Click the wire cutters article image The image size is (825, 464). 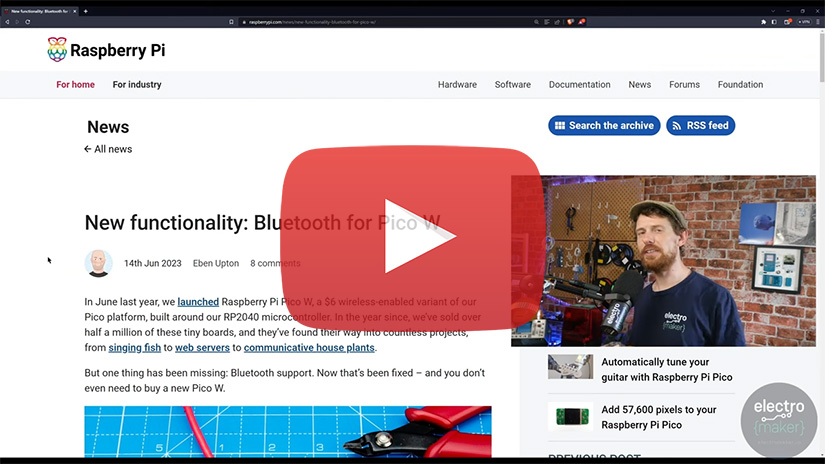(x=288, y=431)
